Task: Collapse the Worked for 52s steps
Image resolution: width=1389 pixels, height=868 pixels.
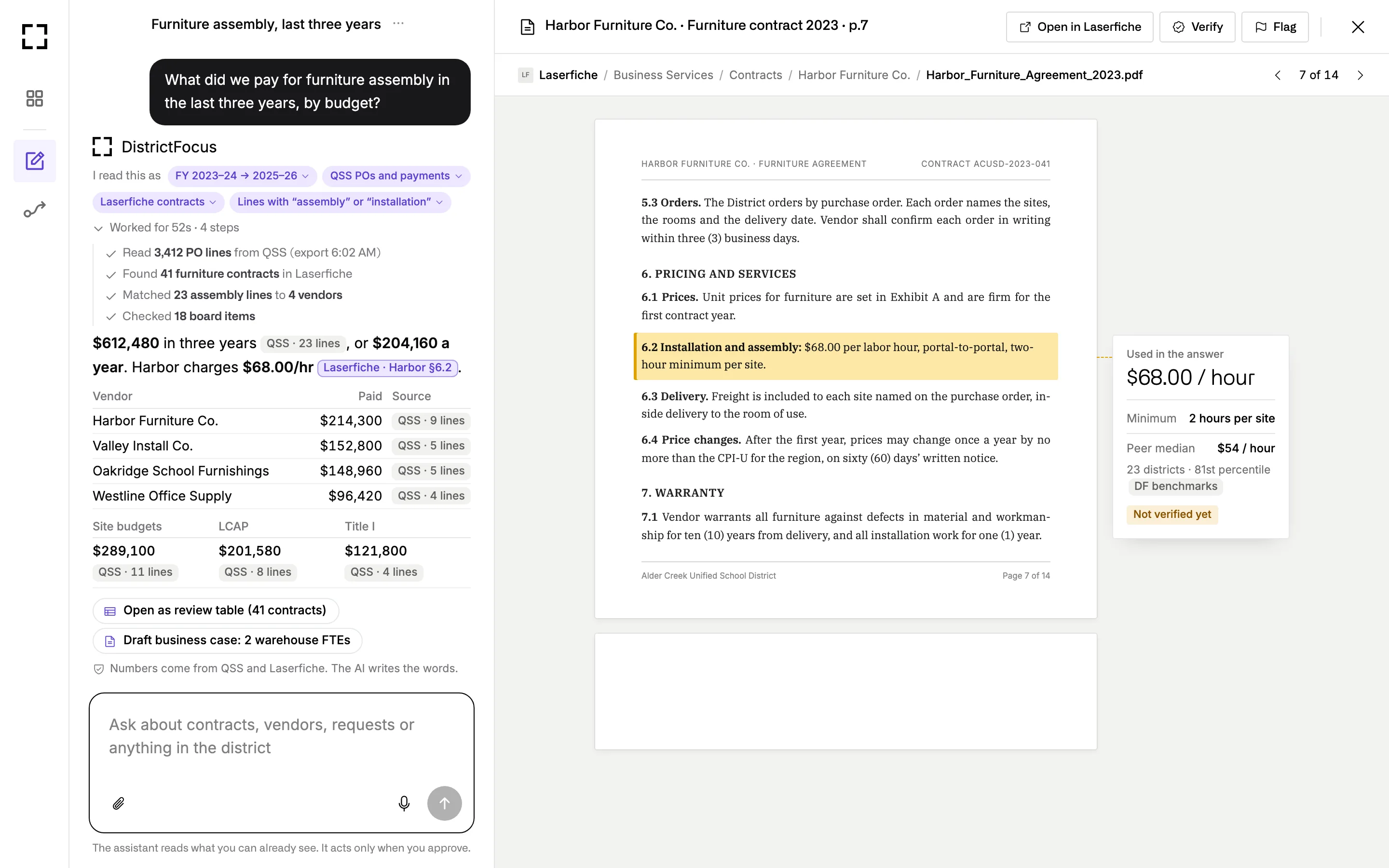Action: tap(166, 228)
